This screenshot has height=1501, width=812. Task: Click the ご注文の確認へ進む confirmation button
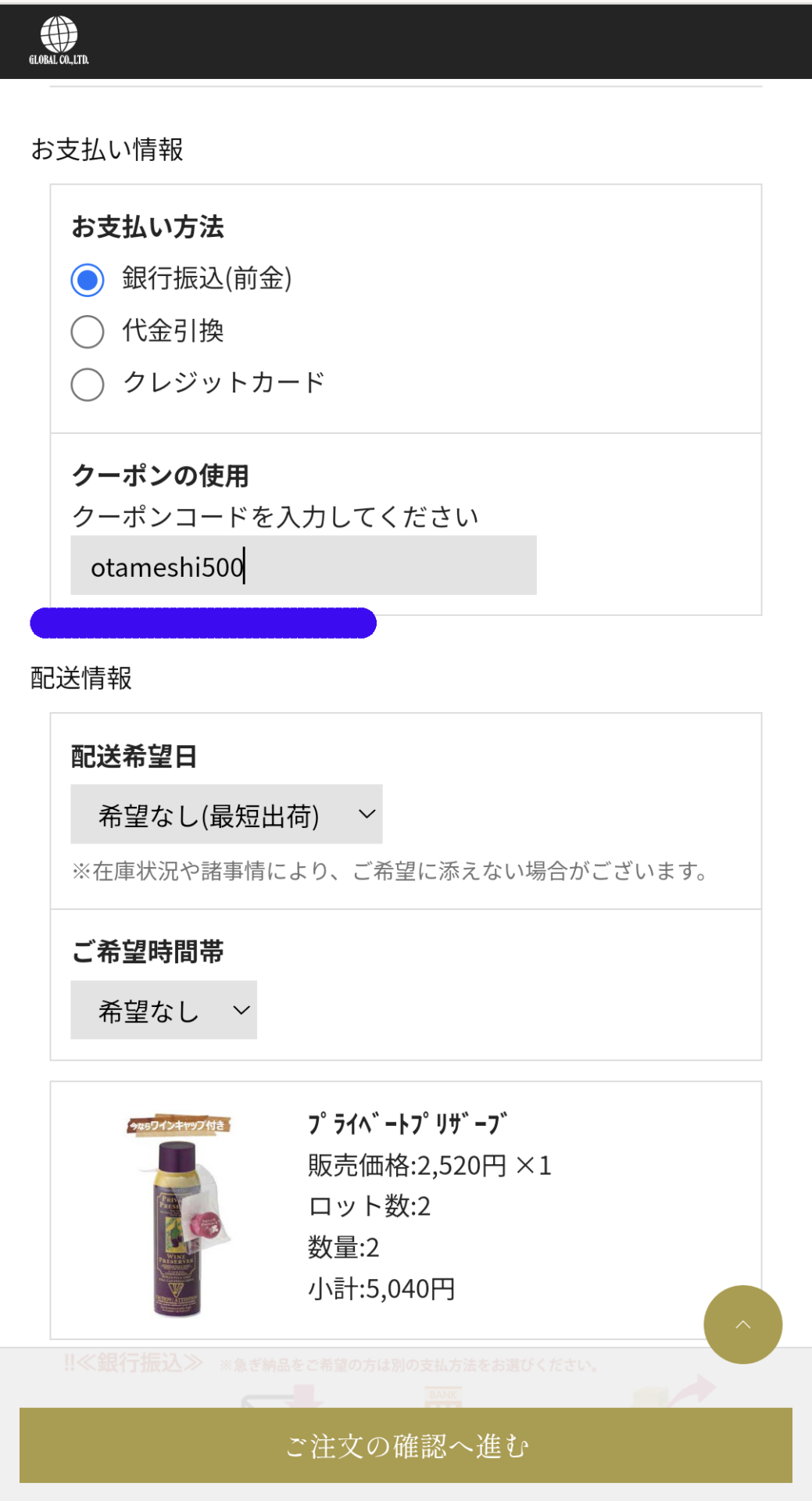click(406, 1445)
